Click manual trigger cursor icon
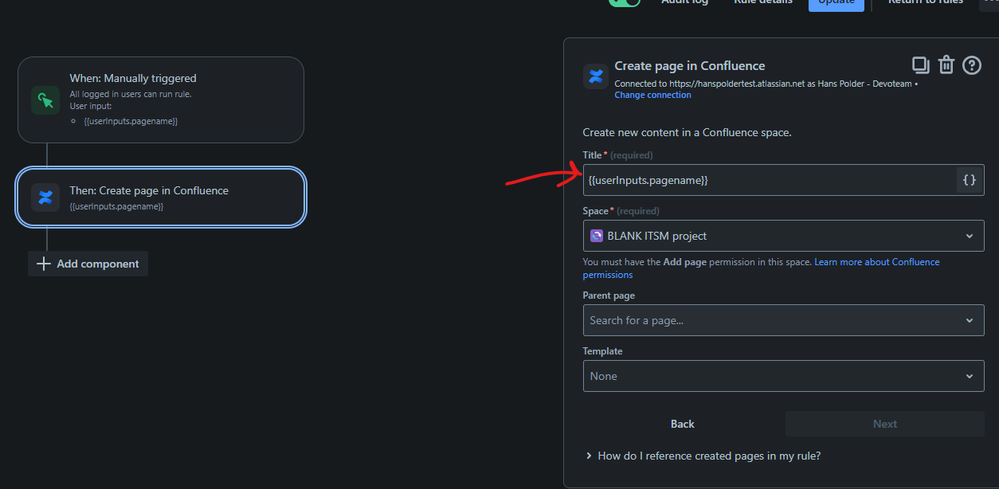 point(45,100)
